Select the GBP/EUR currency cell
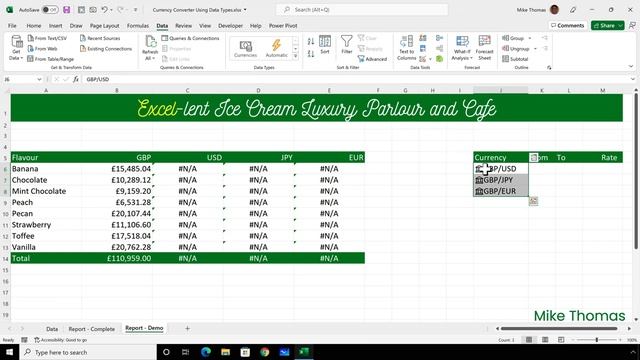The height and width of the screenshot is (360, 640). 501,191
